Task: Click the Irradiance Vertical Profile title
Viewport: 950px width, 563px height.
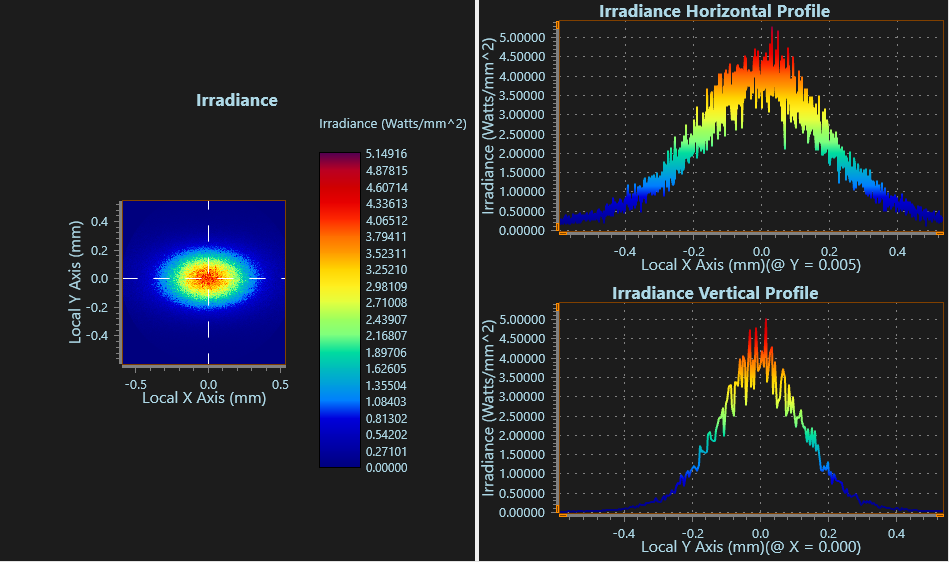Action: [714, 293]
